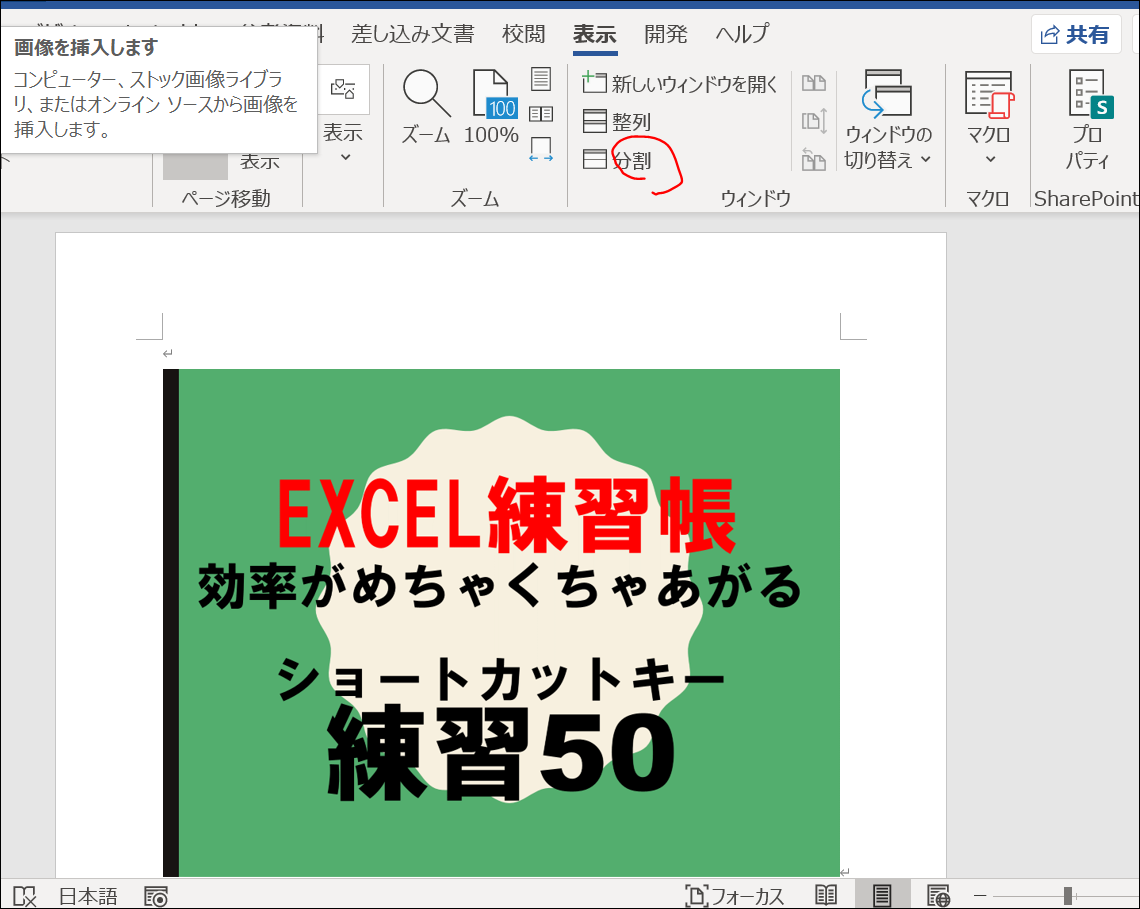Viewport: 1140px width, 909px height.
Task: Switch to the 差し込み文書 tab
Action: coord(412,33)
